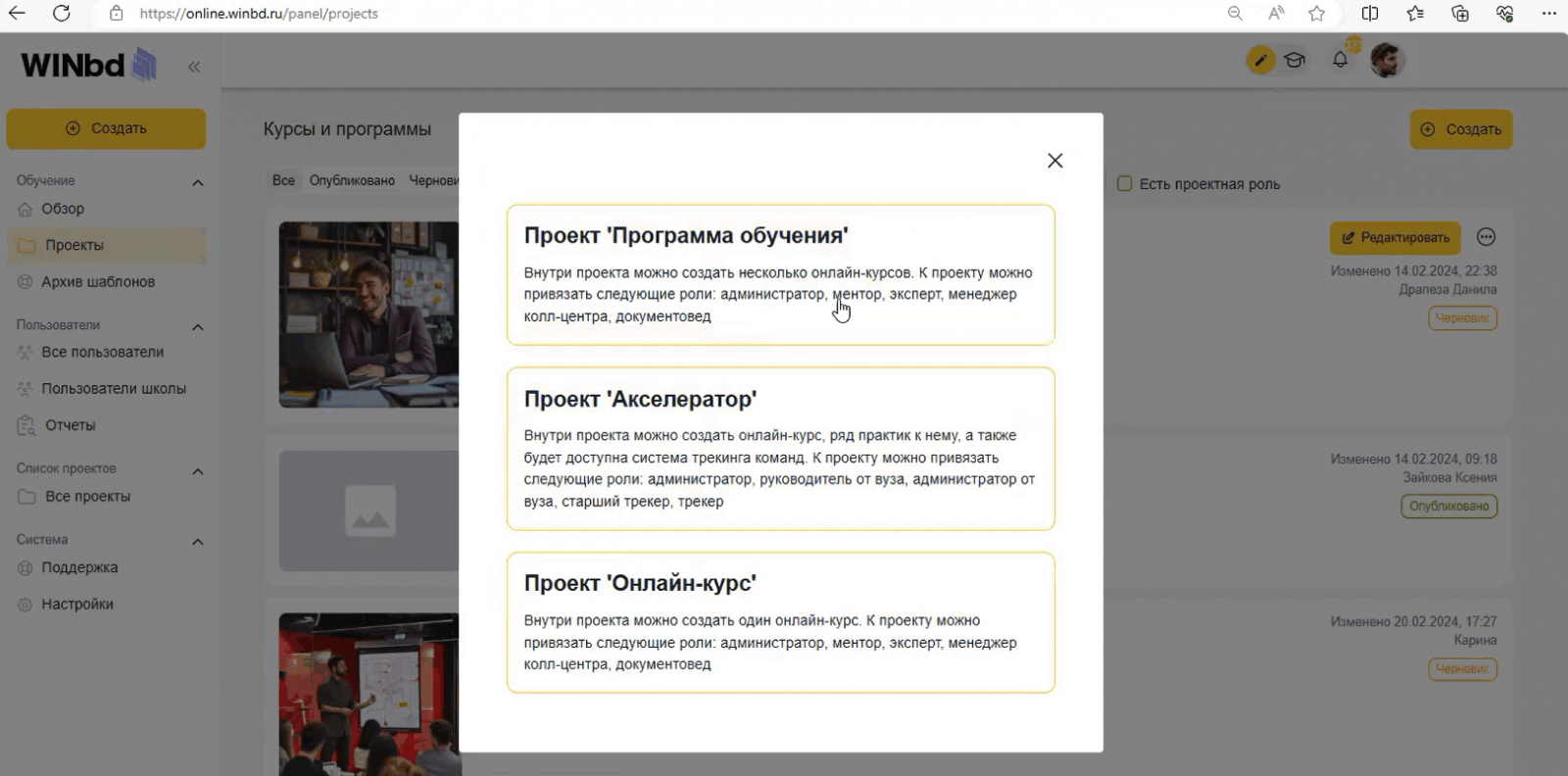The height and width of the screenshot is (776, 1568).
Task: Collapse the sidebar with the double chevron
Action: pyautogui.click(x=194, y=67)
